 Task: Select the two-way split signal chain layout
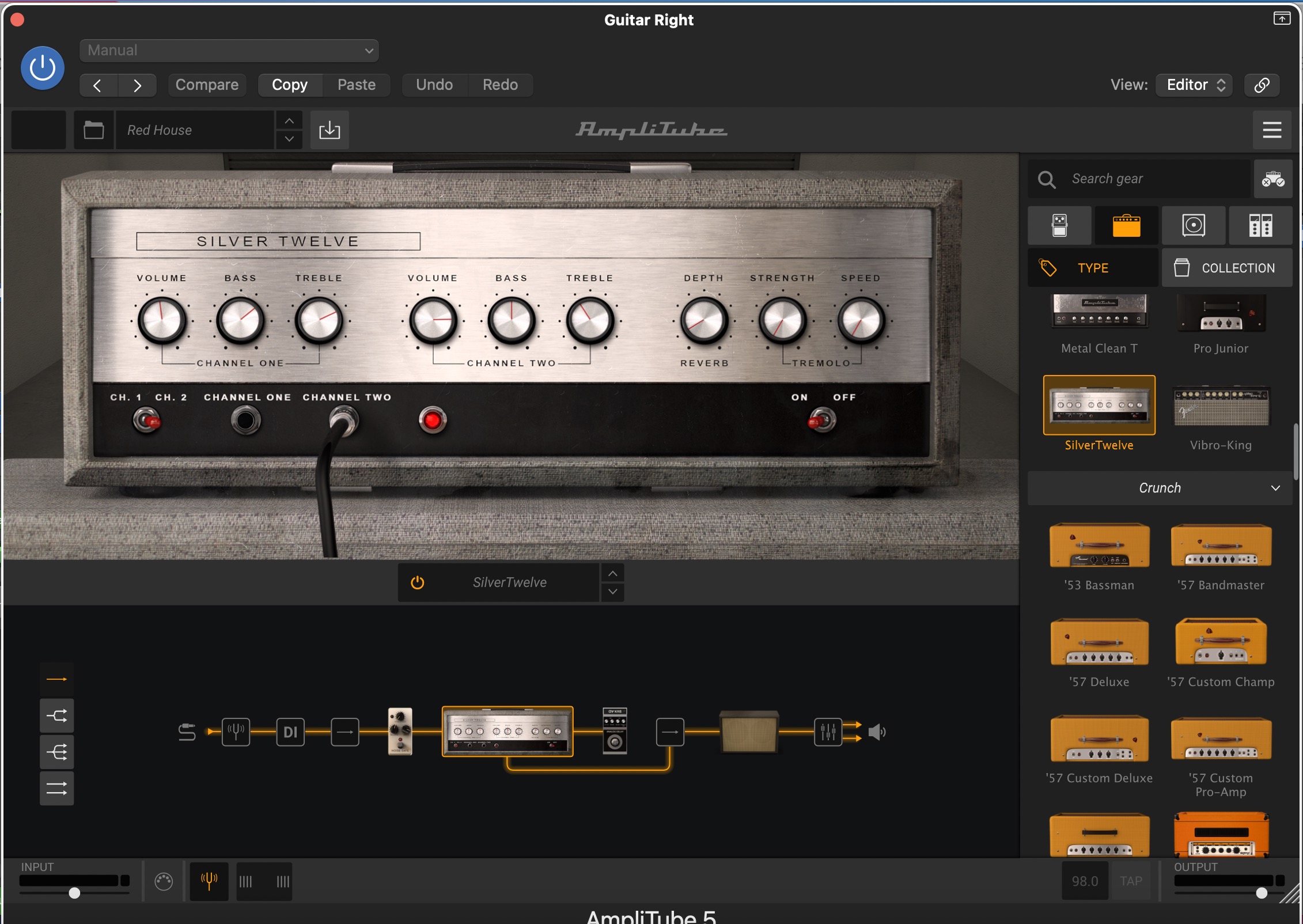[x=56, y=716]
